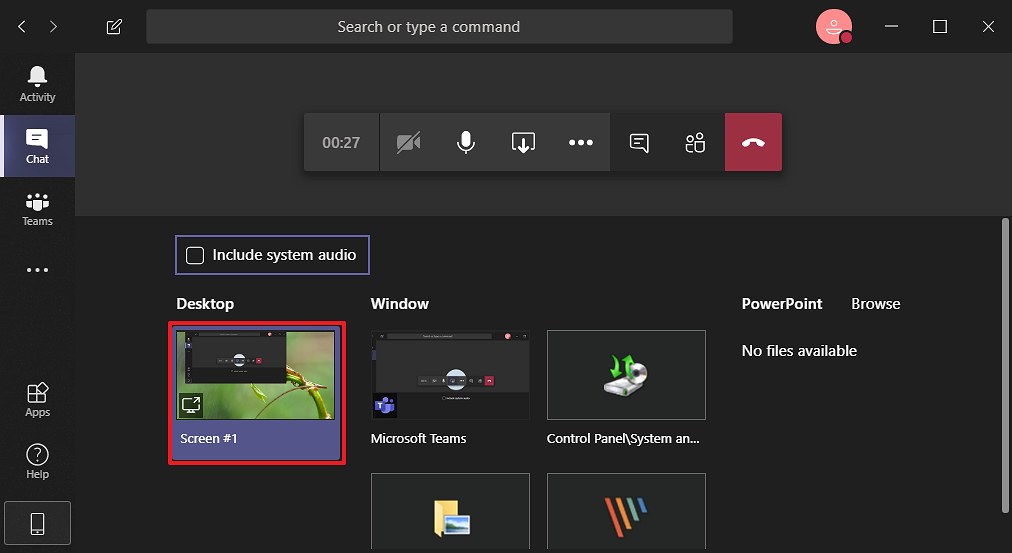
Task: Expand more apps ellipsis in sidebar
Action: (37, 270)
